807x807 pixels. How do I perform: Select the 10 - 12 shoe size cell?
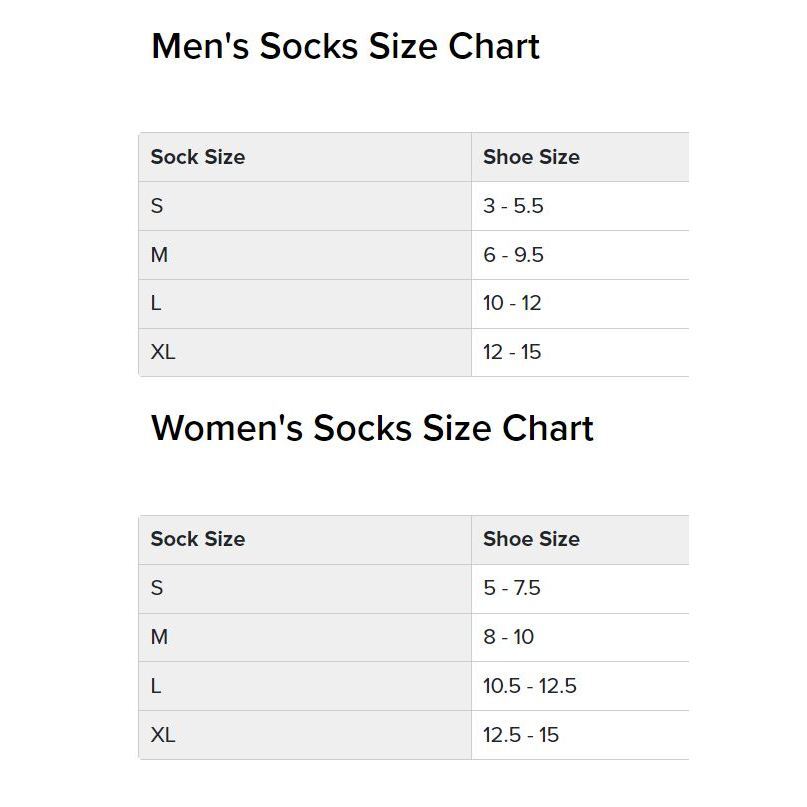coord(512,303)
